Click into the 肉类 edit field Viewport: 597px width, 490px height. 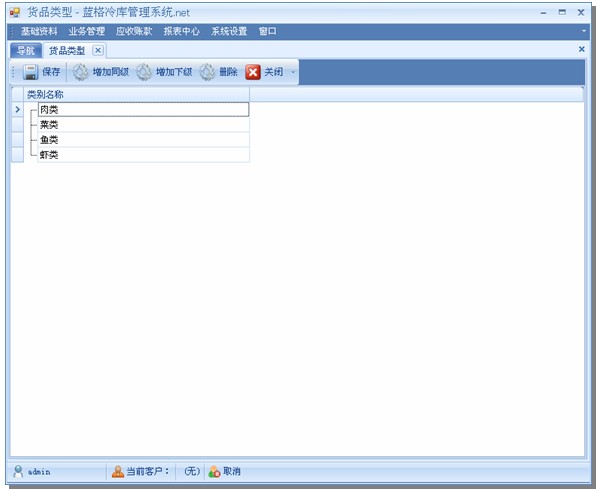(x=144, y=110)
